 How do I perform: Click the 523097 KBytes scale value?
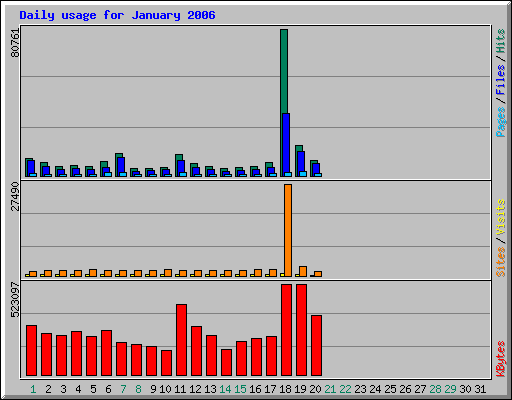(15, 300)
